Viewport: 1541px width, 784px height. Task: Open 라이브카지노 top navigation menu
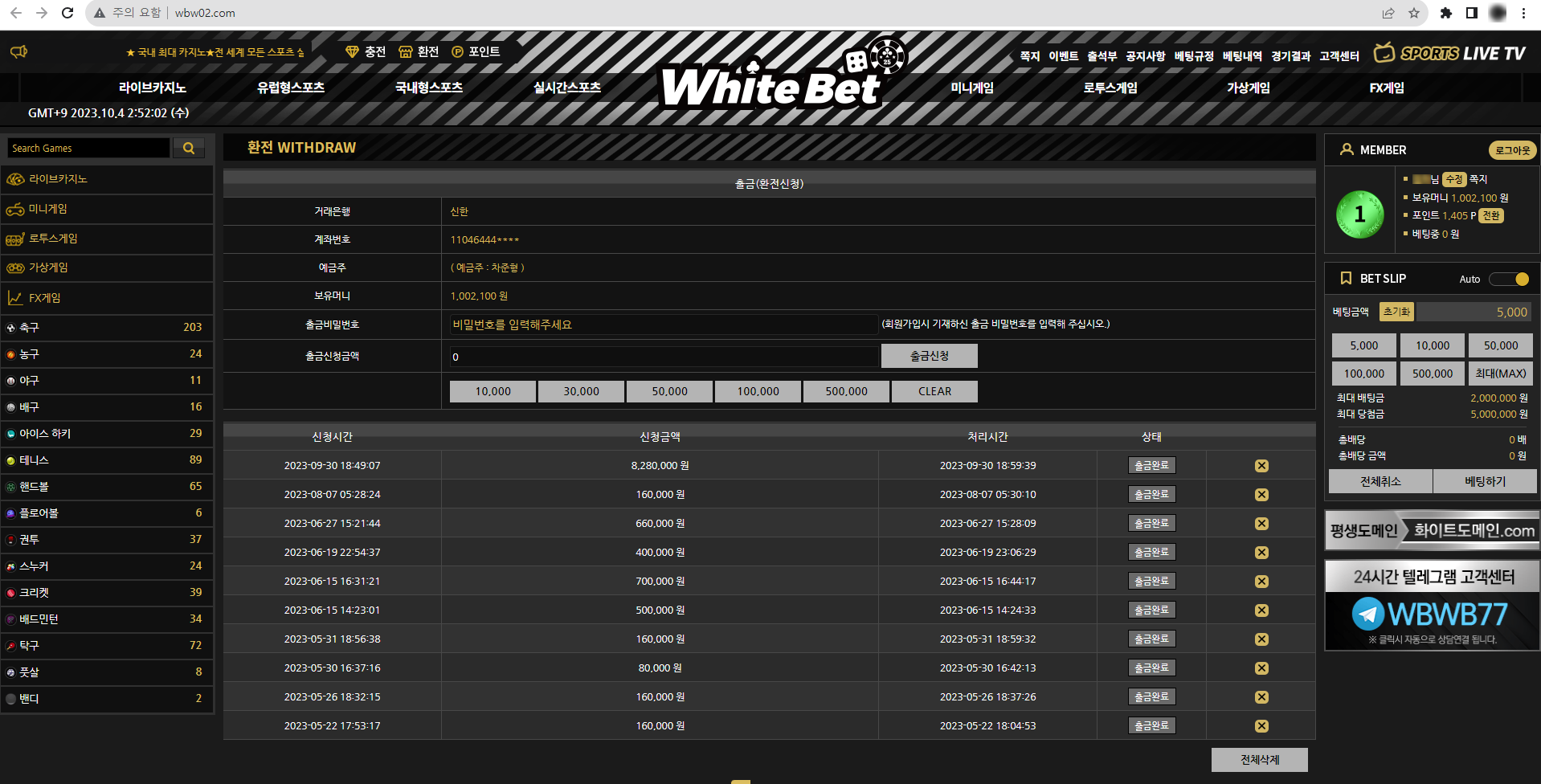[x=153, y=88]
